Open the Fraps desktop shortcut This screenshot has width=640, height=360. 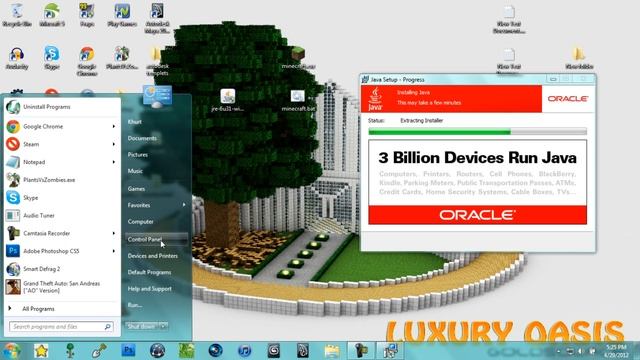pyautogui.click(x=87, y=15)
